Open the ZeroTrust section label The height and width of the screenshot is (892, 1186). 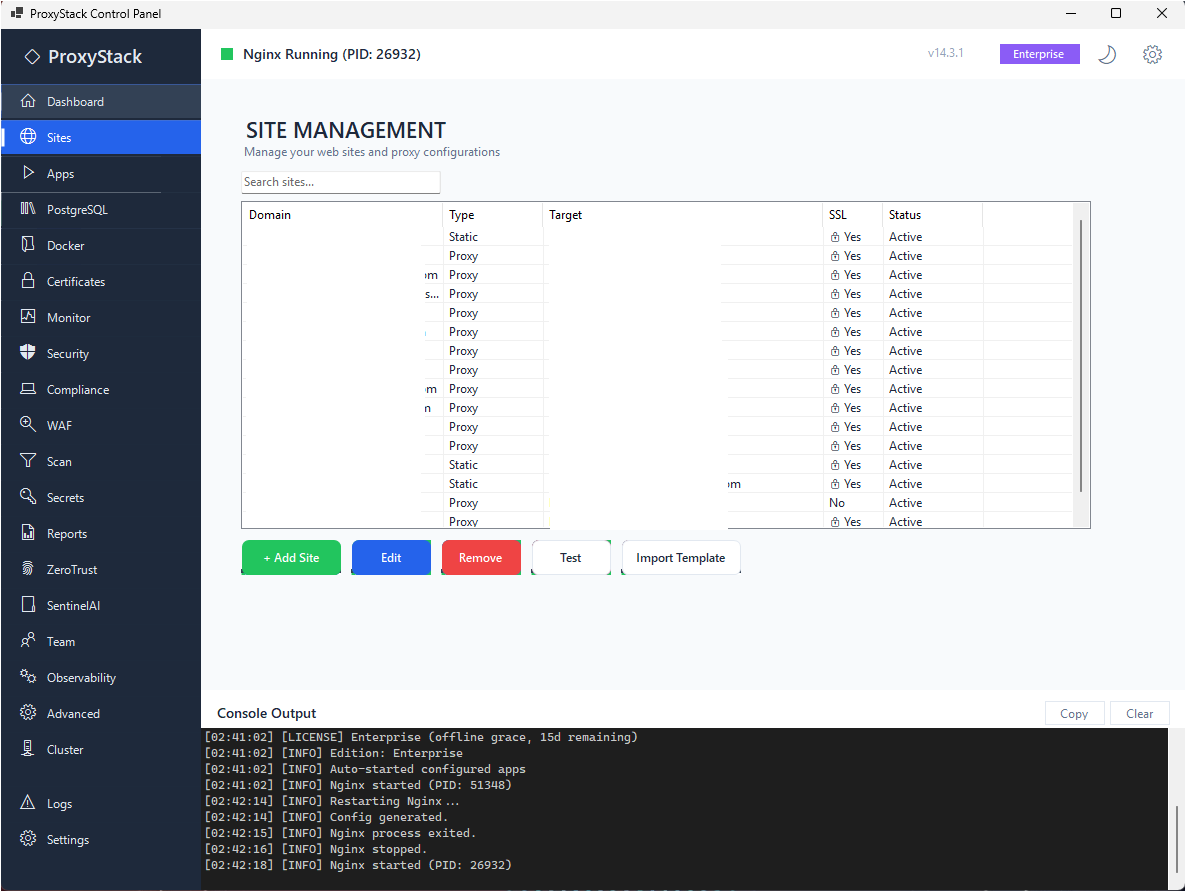click(72, 570)
